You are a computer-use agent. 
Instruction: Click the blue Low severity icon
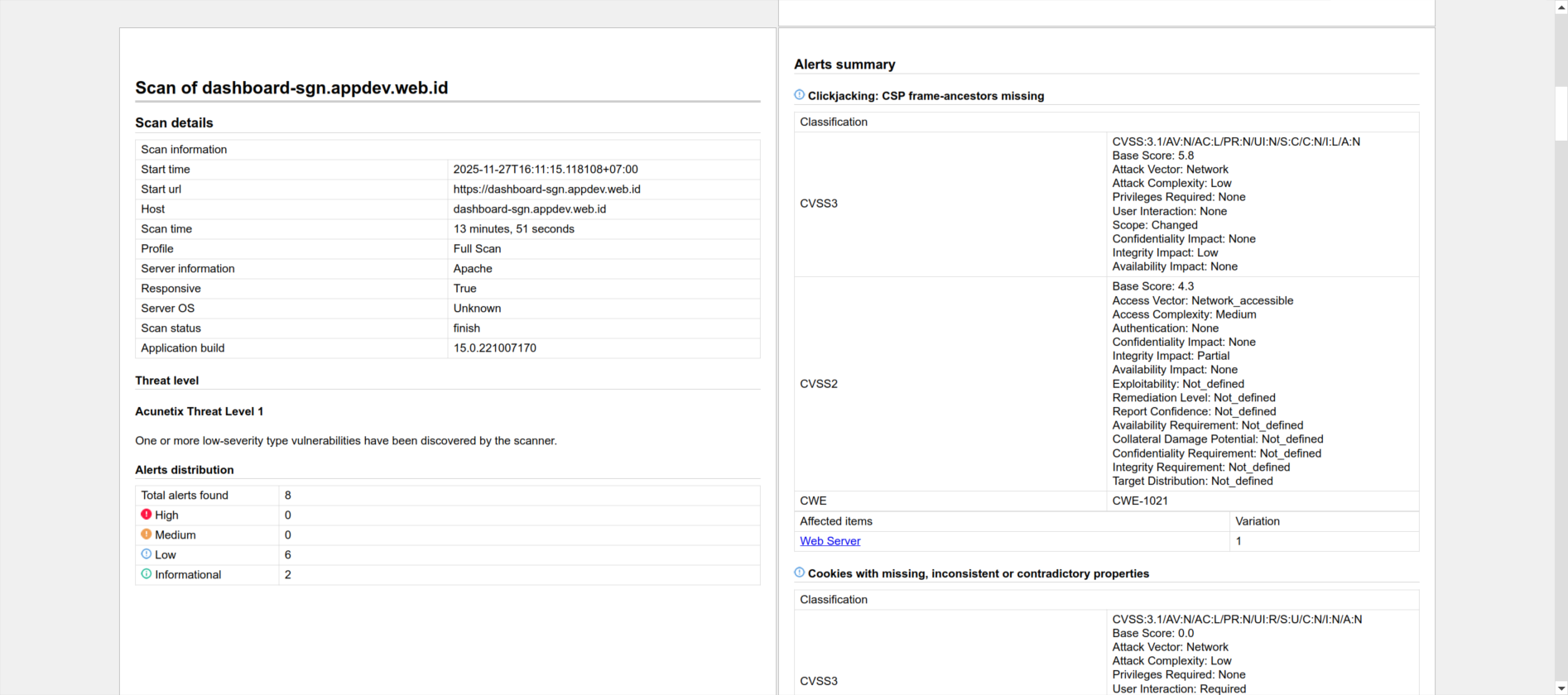(147, 554)
